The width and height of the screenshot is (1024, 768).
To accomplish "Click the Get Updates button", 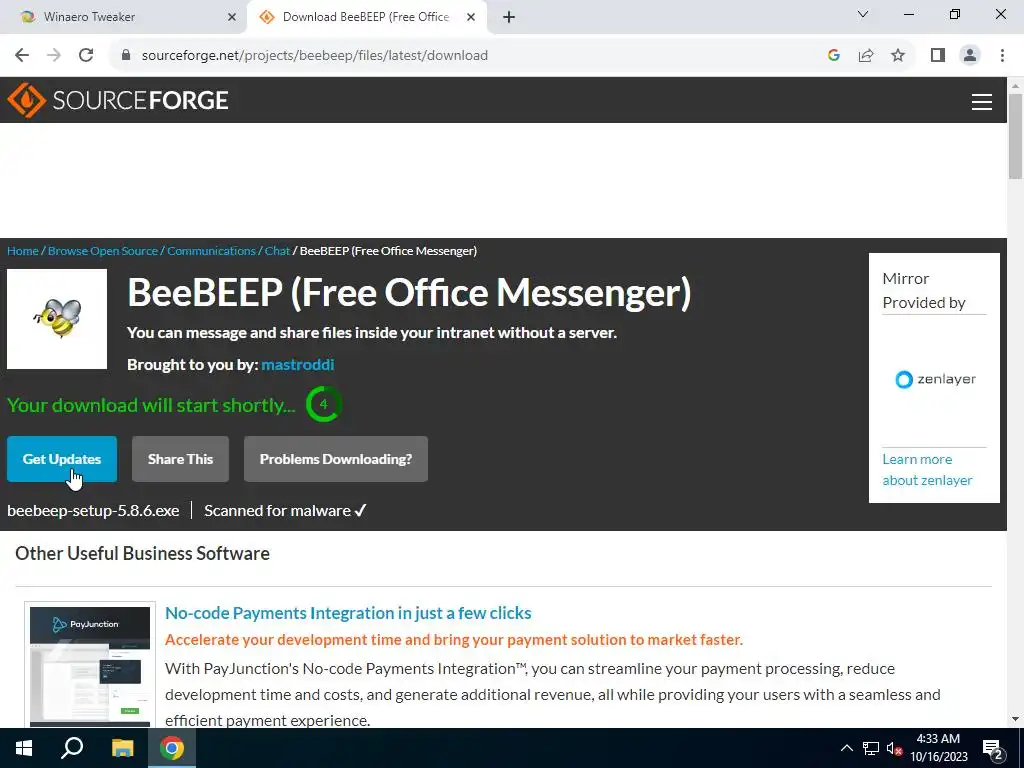I will [62, 459].
